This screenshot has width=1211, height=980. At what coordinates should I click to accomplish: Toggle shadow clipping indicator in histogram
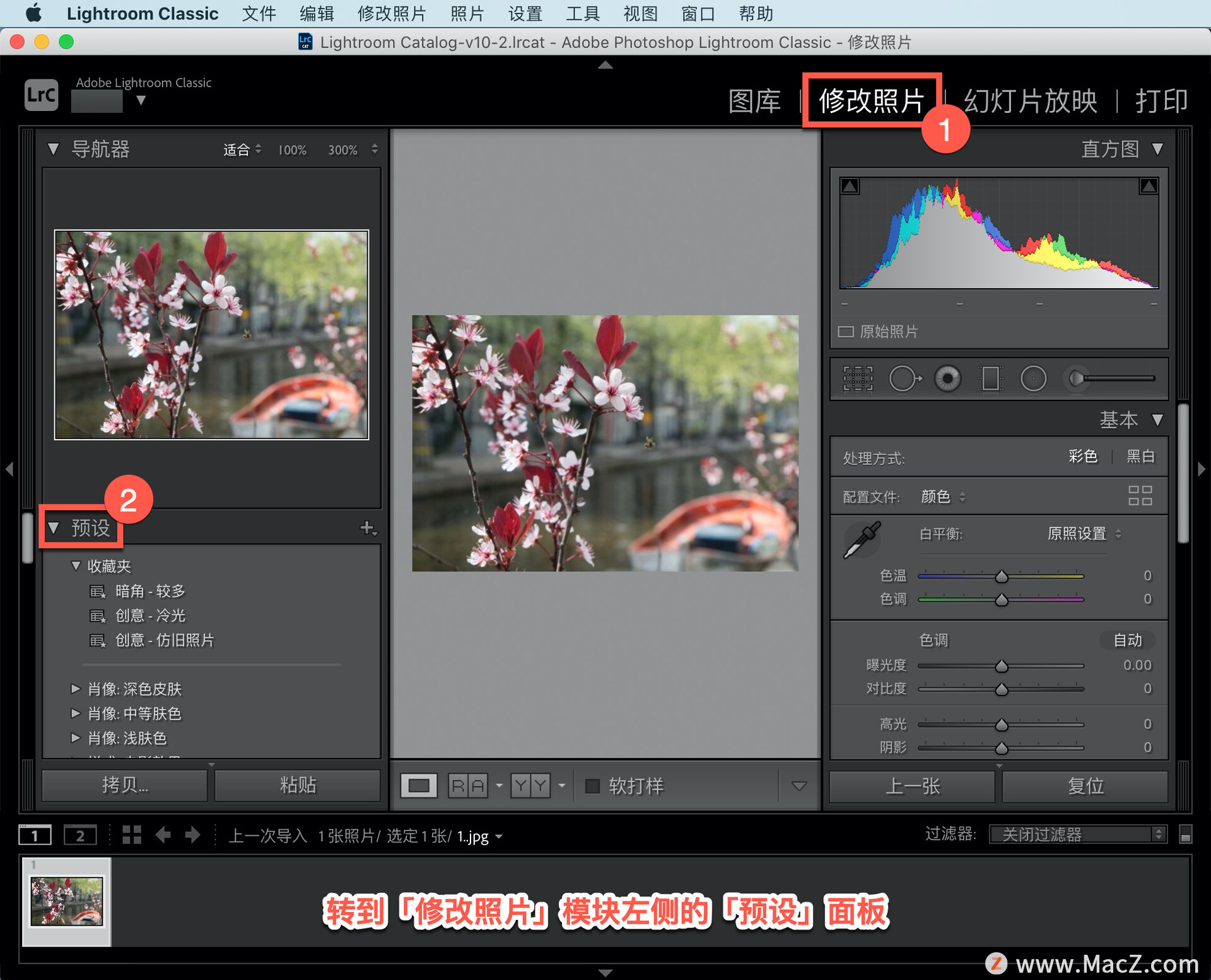[x=850, y=185]
